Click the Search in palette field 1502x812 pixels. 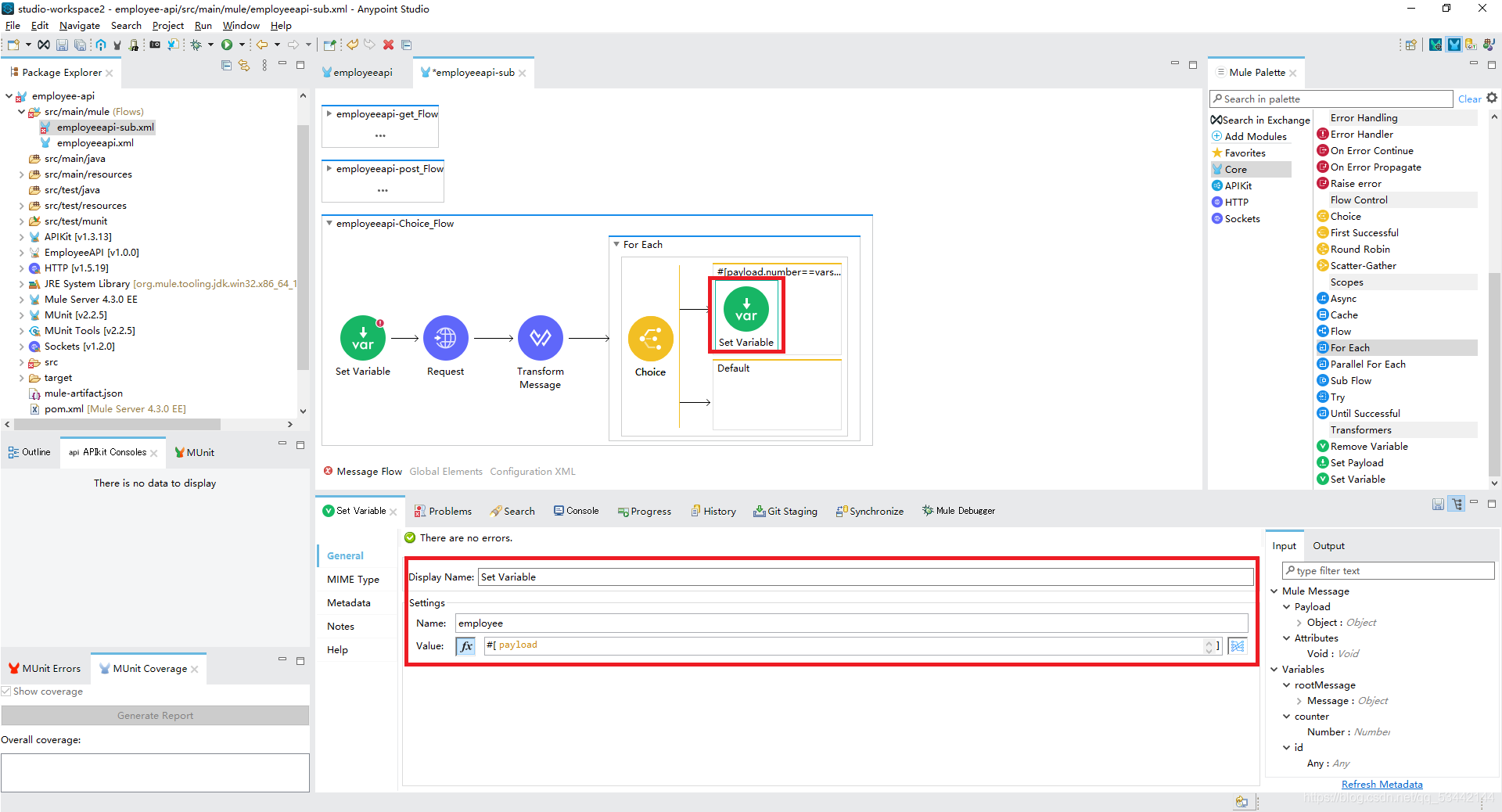(x=1331, y=99)
